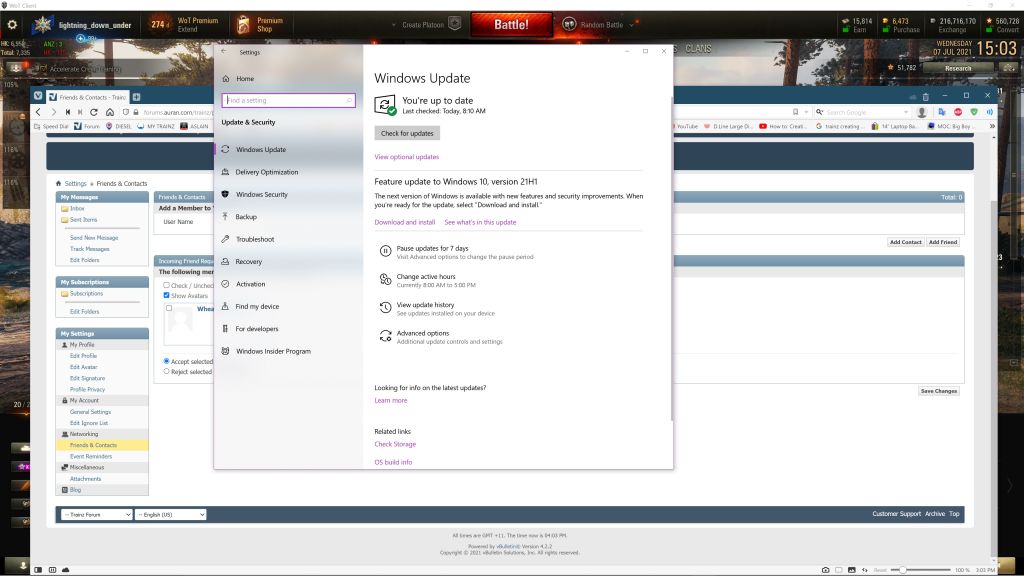Open English (US) language dropdown
Viewport: 1024px width, 576px height.
[171, 515]
